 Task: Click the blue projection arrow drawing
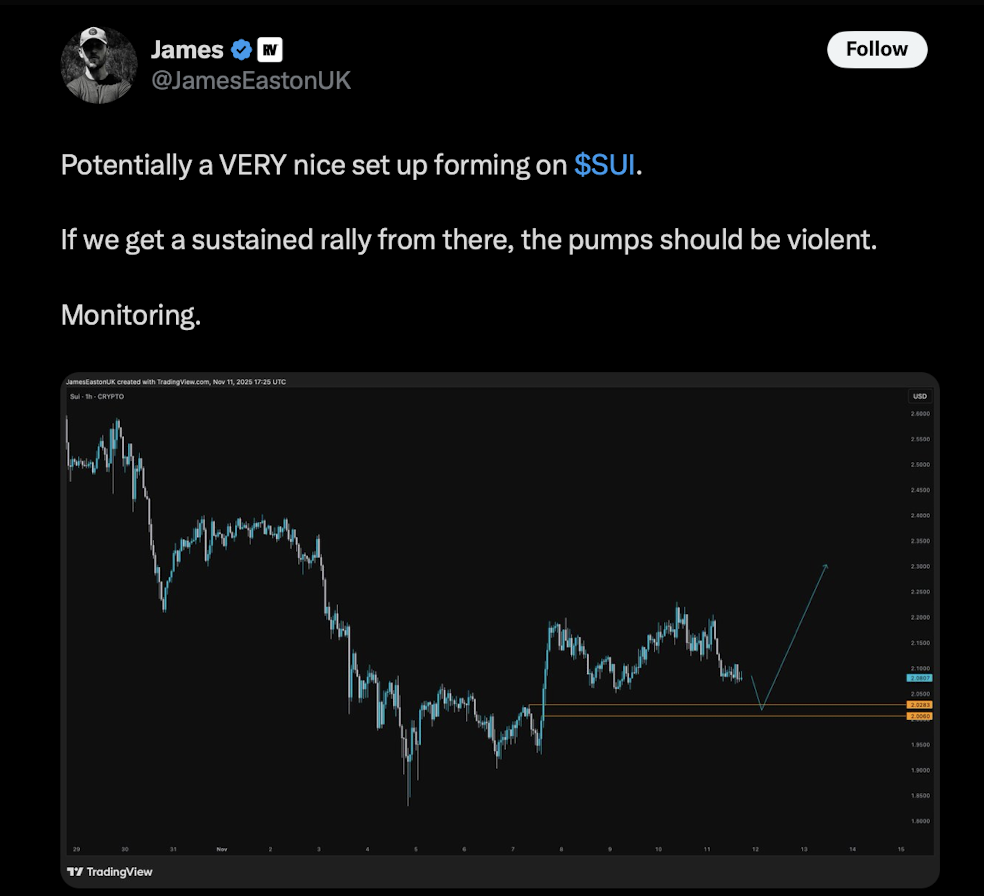[795, 640]
